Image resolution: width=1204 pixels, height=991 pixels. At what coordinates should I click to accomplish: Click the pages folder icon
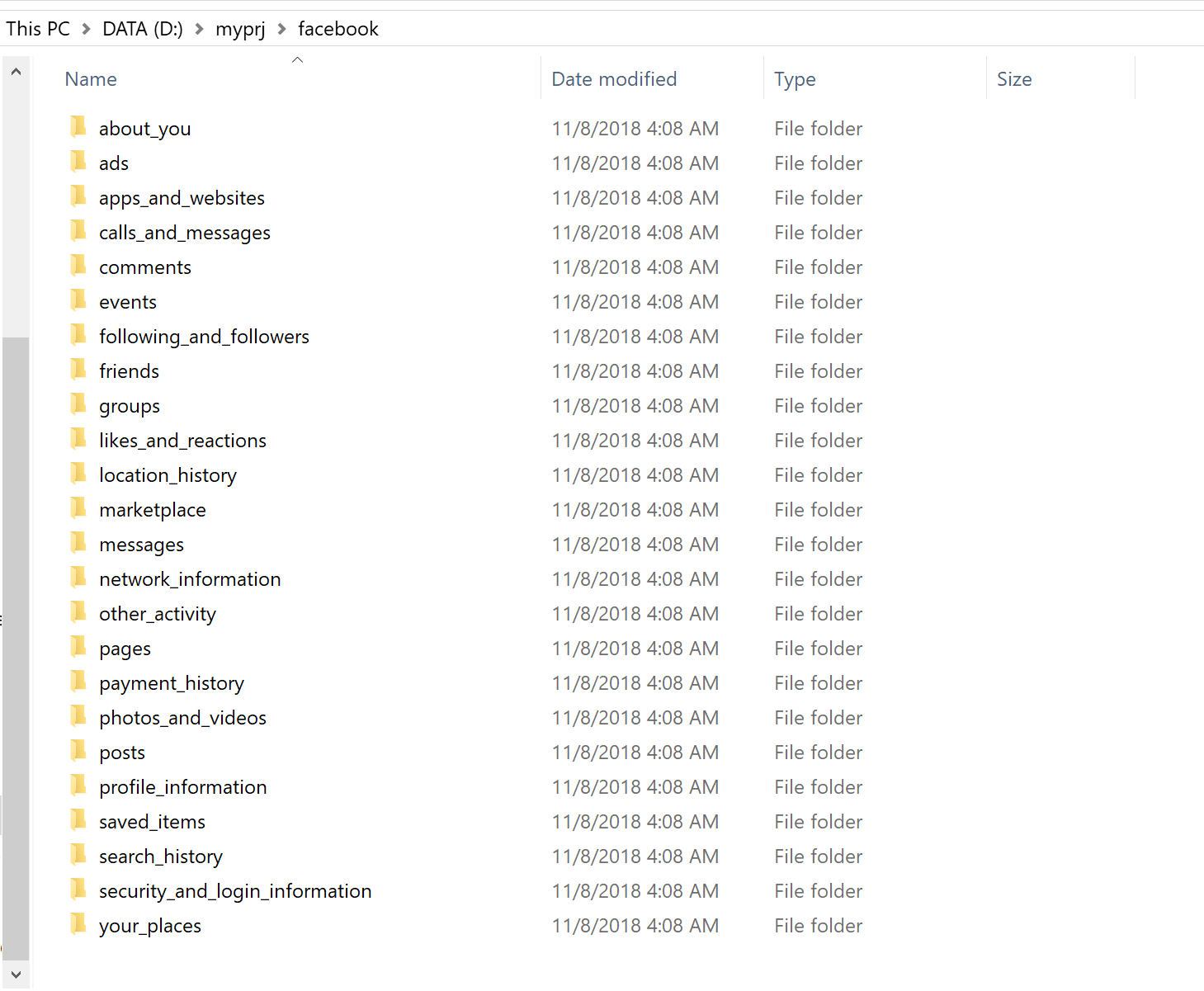click(x=78, y=646)
